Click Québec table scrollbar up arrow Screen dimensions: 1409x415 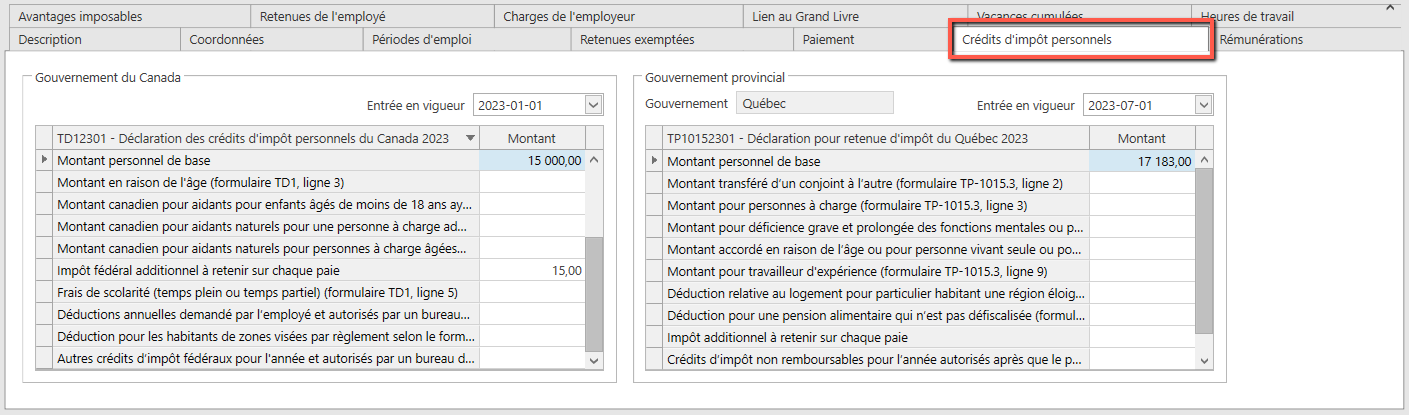tap(1204, 159)
